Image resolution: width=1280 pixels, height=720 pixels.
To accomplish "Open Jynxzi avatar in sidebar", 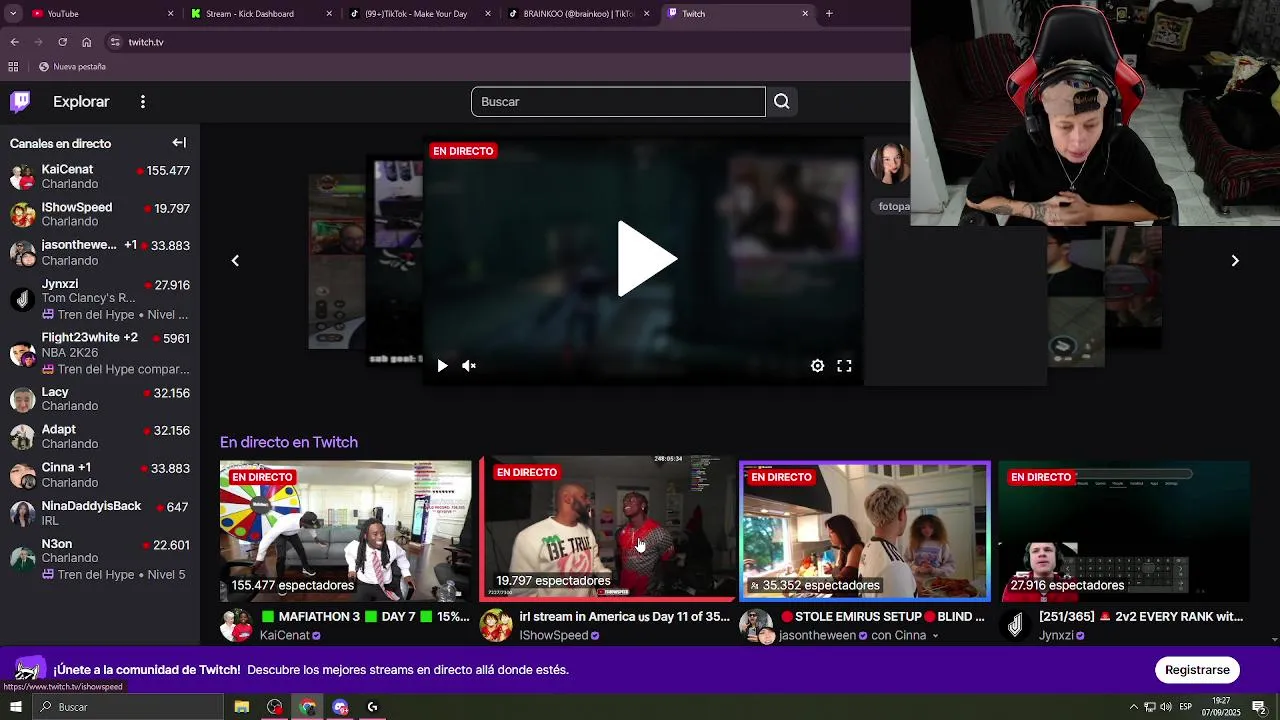I will click(x=22, y=298).
